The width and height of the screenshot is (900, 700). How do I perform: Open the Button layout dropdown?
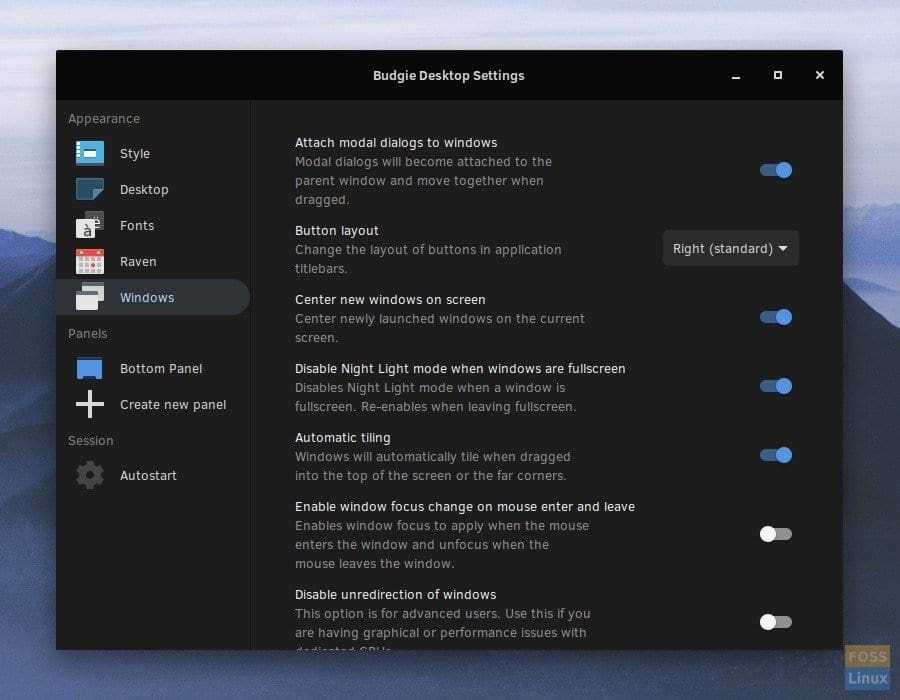click(731, 248)
